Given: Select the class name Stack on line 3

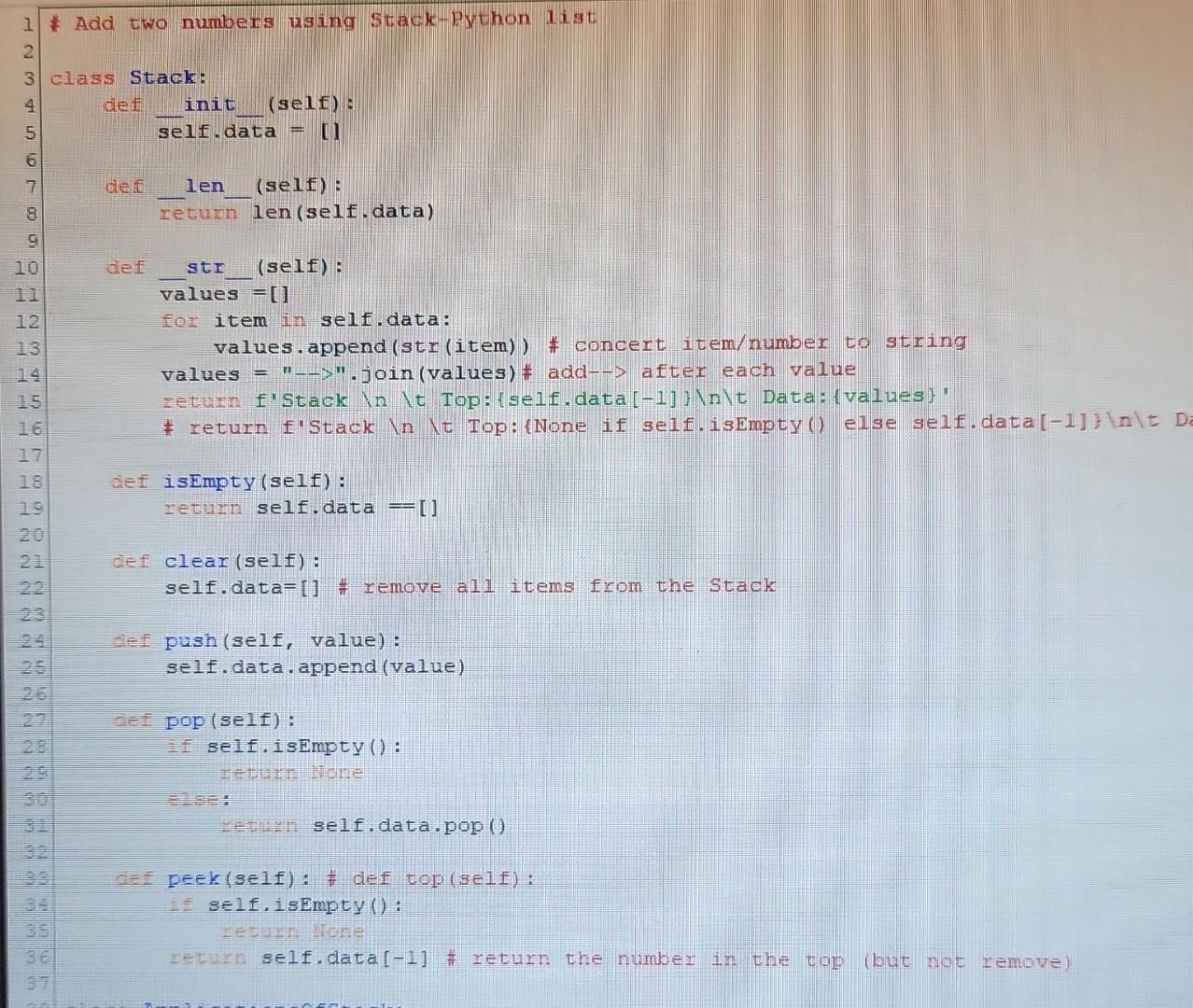Looking at the screenshot, I should pyautogui.click(x=165, y=77).
